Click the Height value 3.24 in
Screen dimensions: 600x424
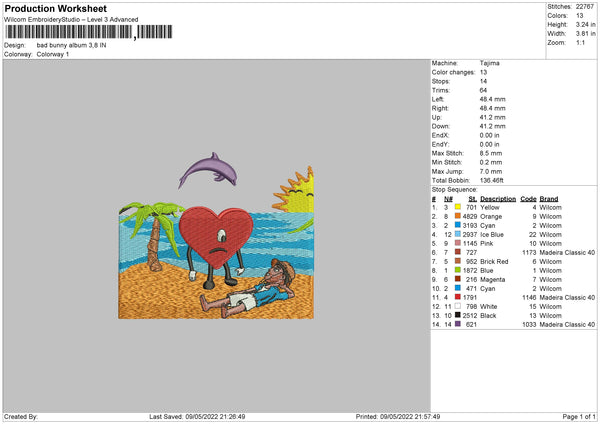585,24
